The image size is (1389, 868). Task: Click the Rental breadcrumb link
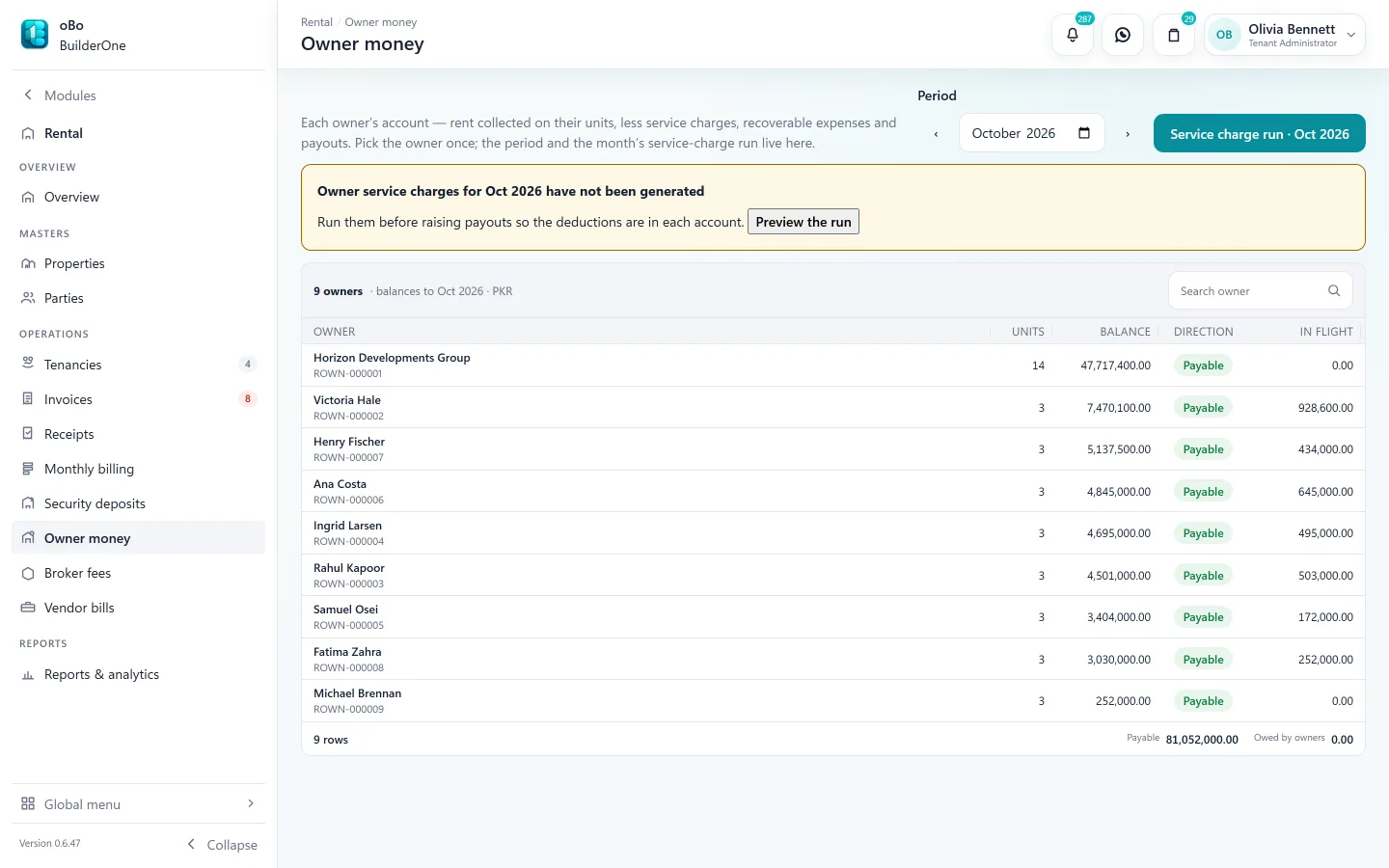point(316,22)
